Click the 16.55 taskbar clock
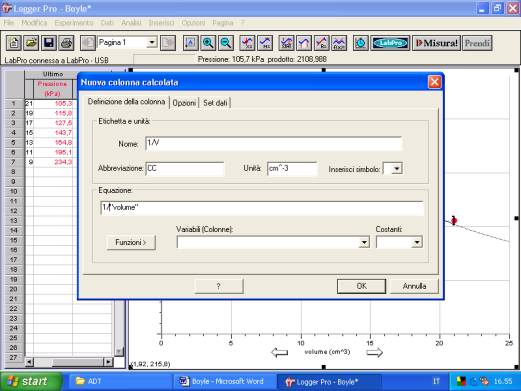Viewport: 521px width, 391px height. click(503, 381)
